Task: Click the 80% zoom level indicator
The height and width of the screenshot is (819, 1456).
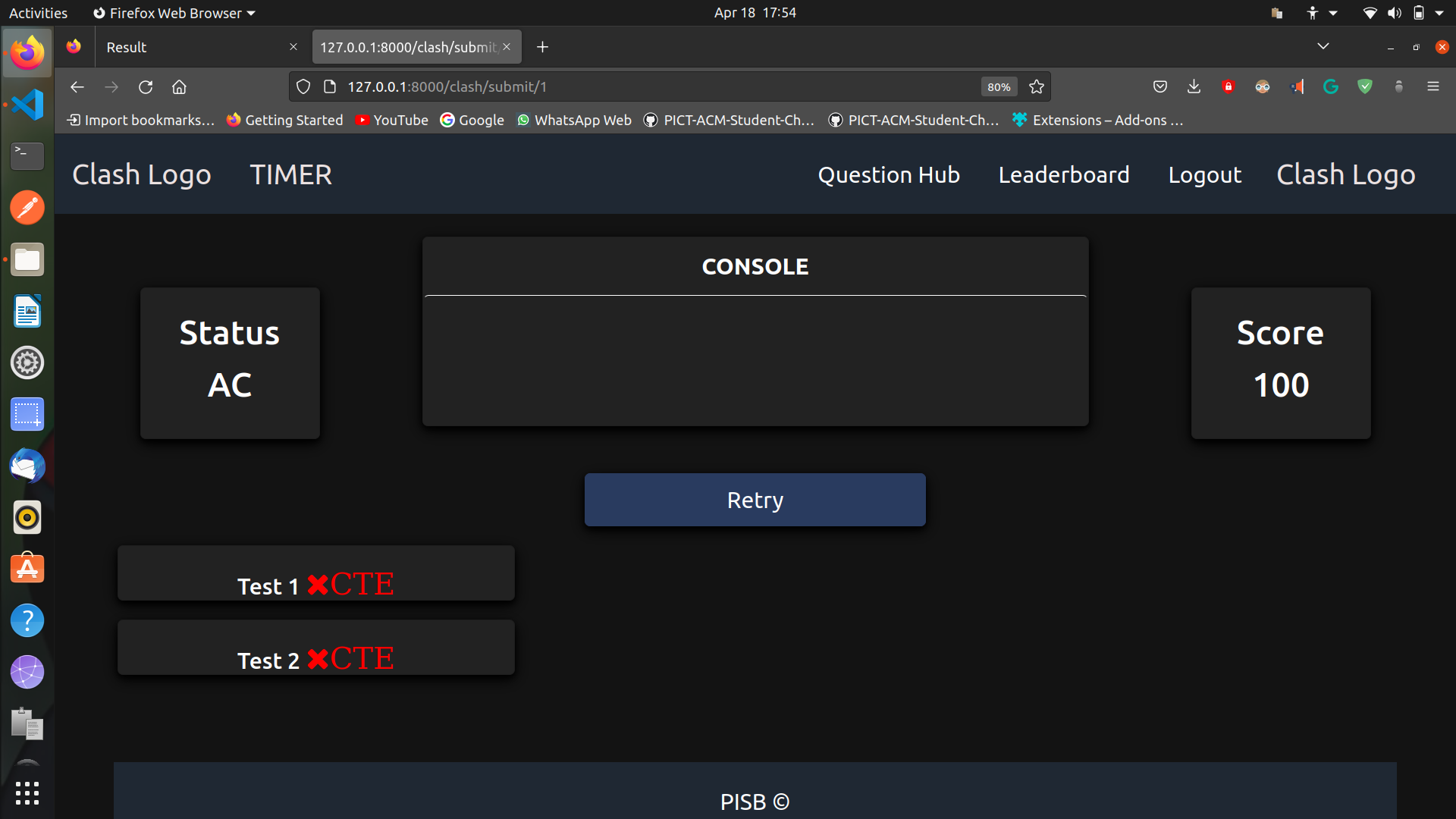Action: coord(999,87)
